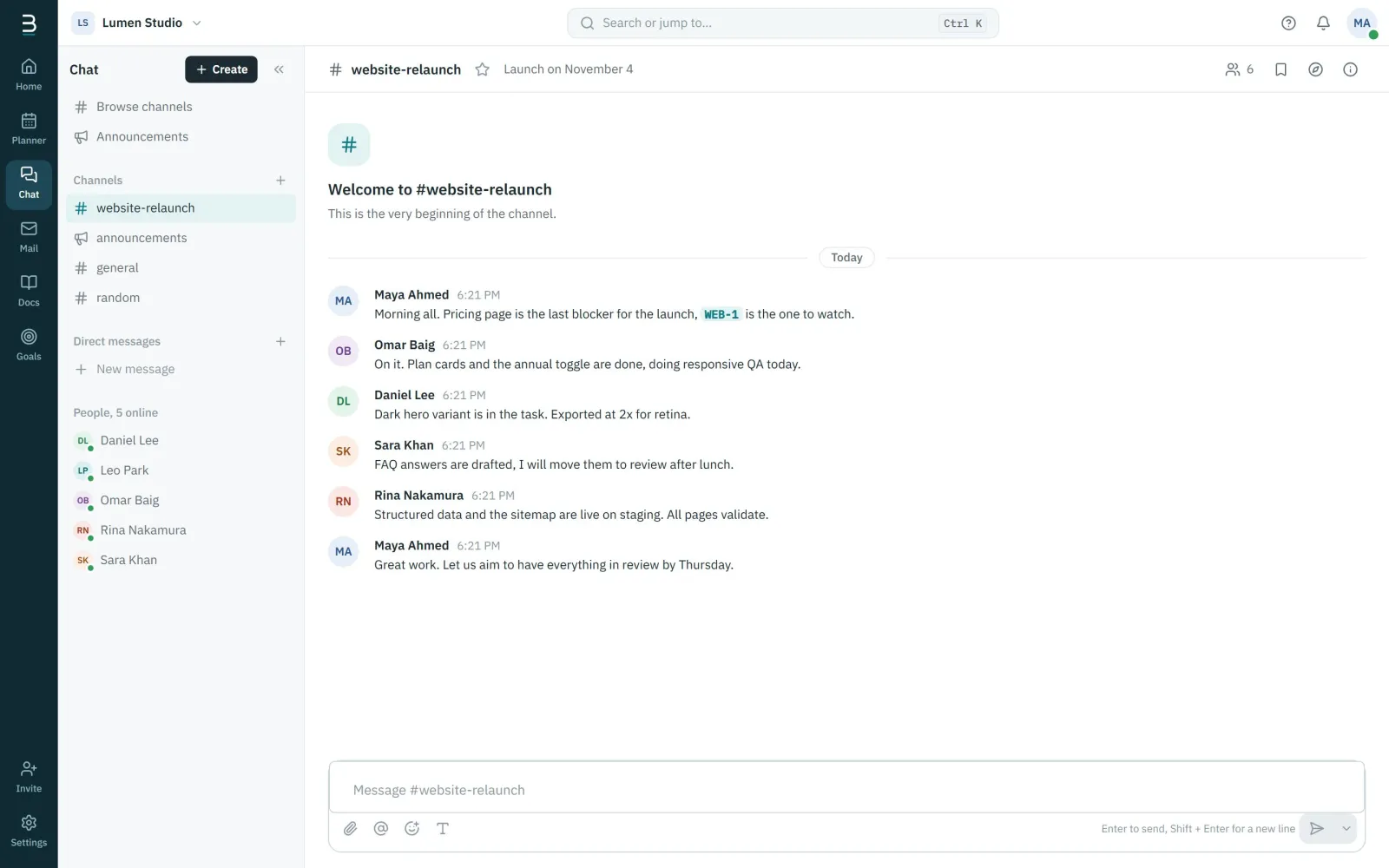
Task: Click the People, 5 online header
Action: point(115,413)
